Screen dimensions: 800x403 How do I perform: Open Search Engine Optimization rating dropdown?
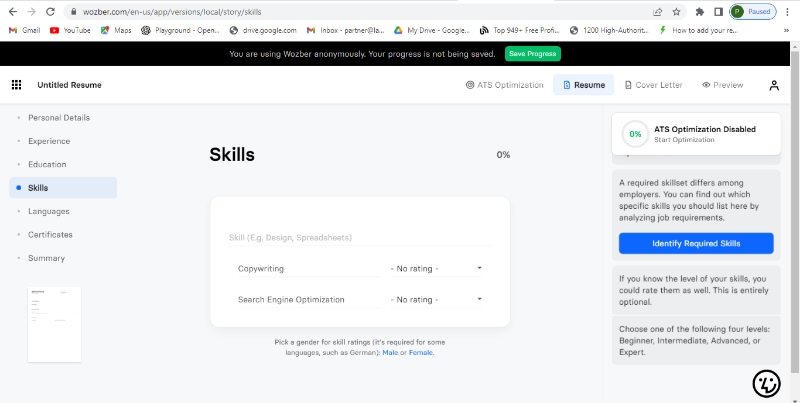[437, 299]
